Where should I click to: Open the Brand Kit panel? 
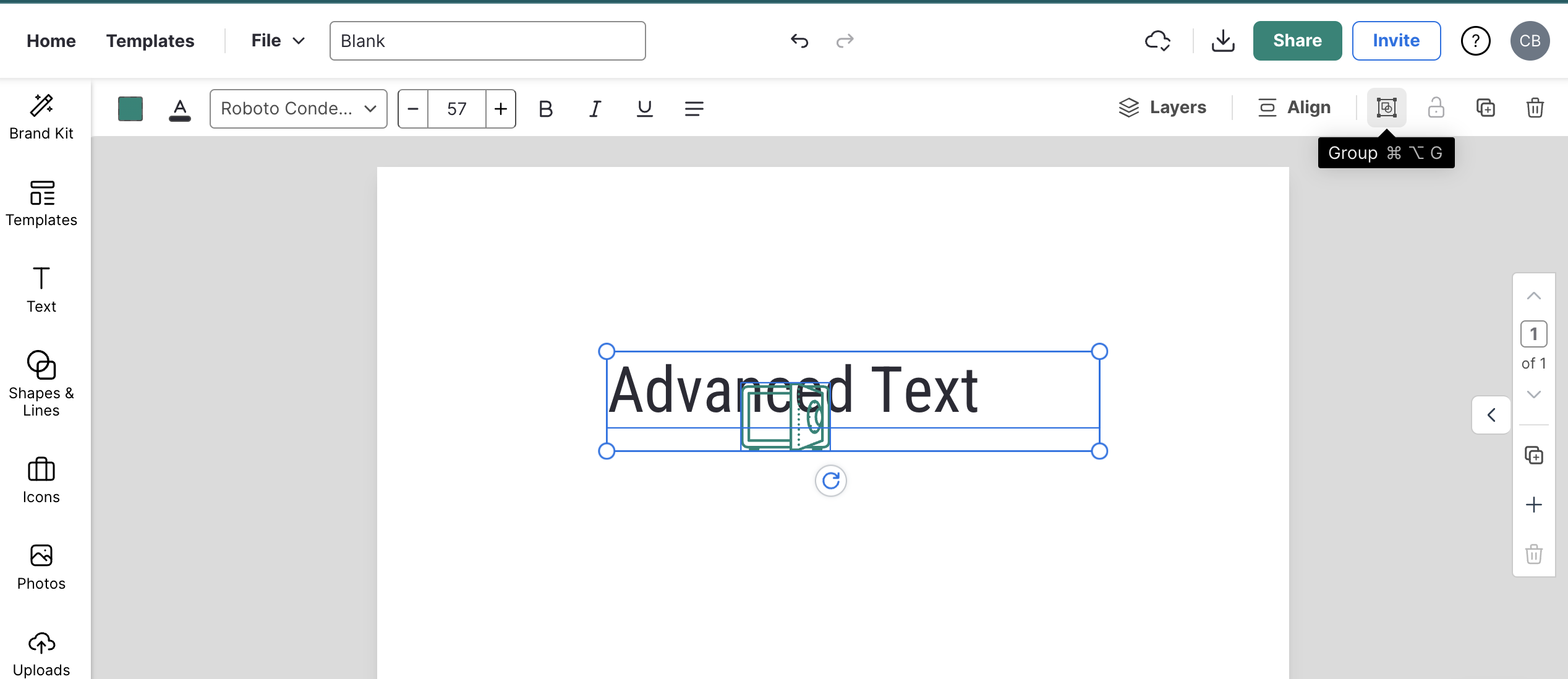(41, 117)
